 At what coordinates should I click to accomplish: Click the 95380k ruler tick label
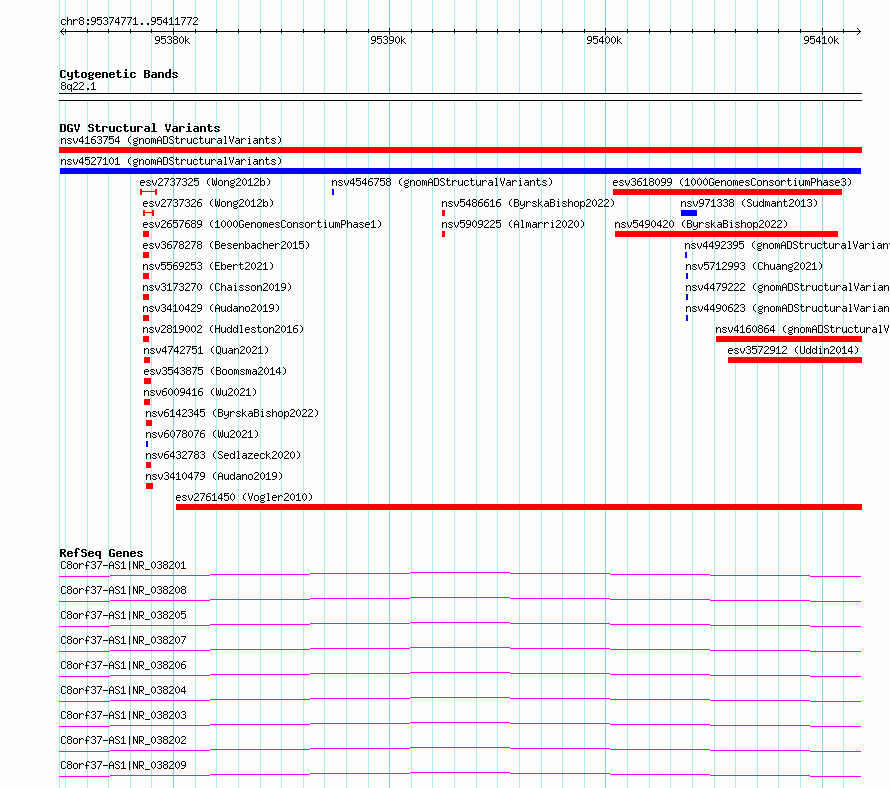click(172, 40)
